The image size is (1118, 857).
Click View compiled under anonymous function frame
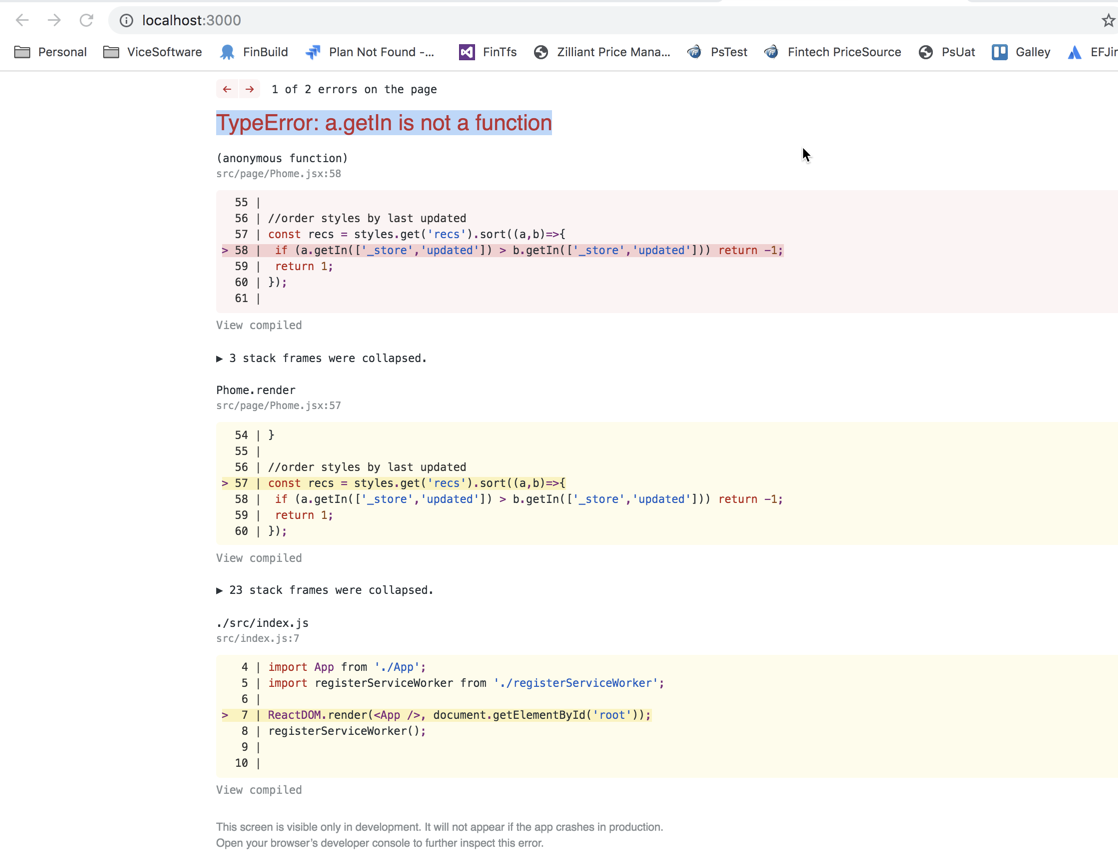259,325
